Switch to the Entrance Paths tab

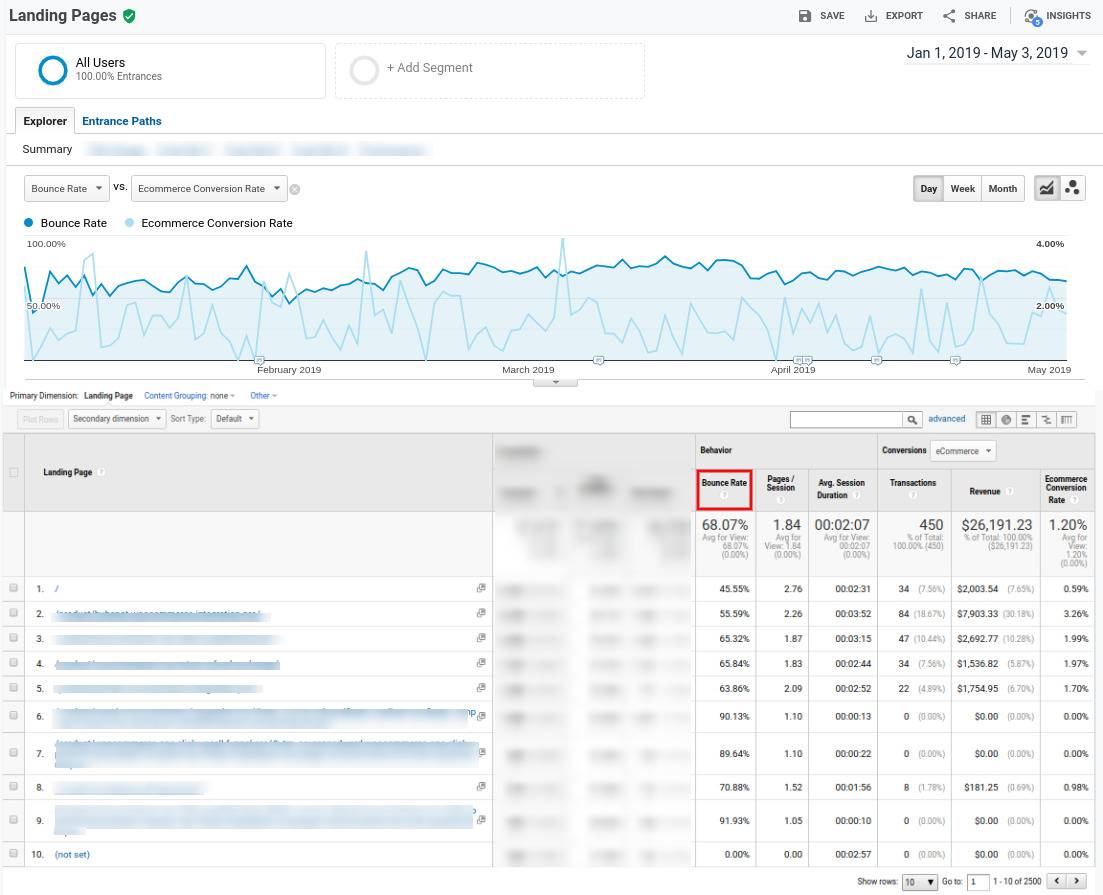click(121, 120)
